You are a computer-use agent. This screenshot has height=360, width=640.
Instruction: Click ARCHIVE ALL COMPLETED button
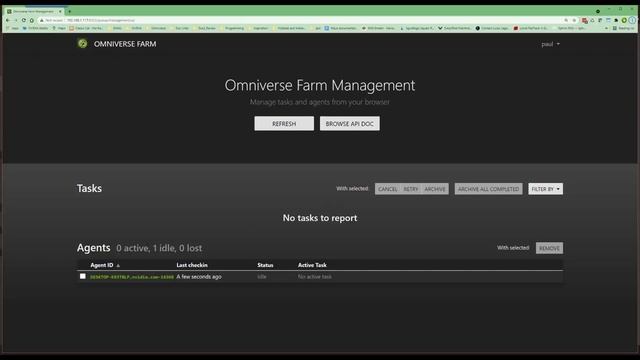coord(488,189)
